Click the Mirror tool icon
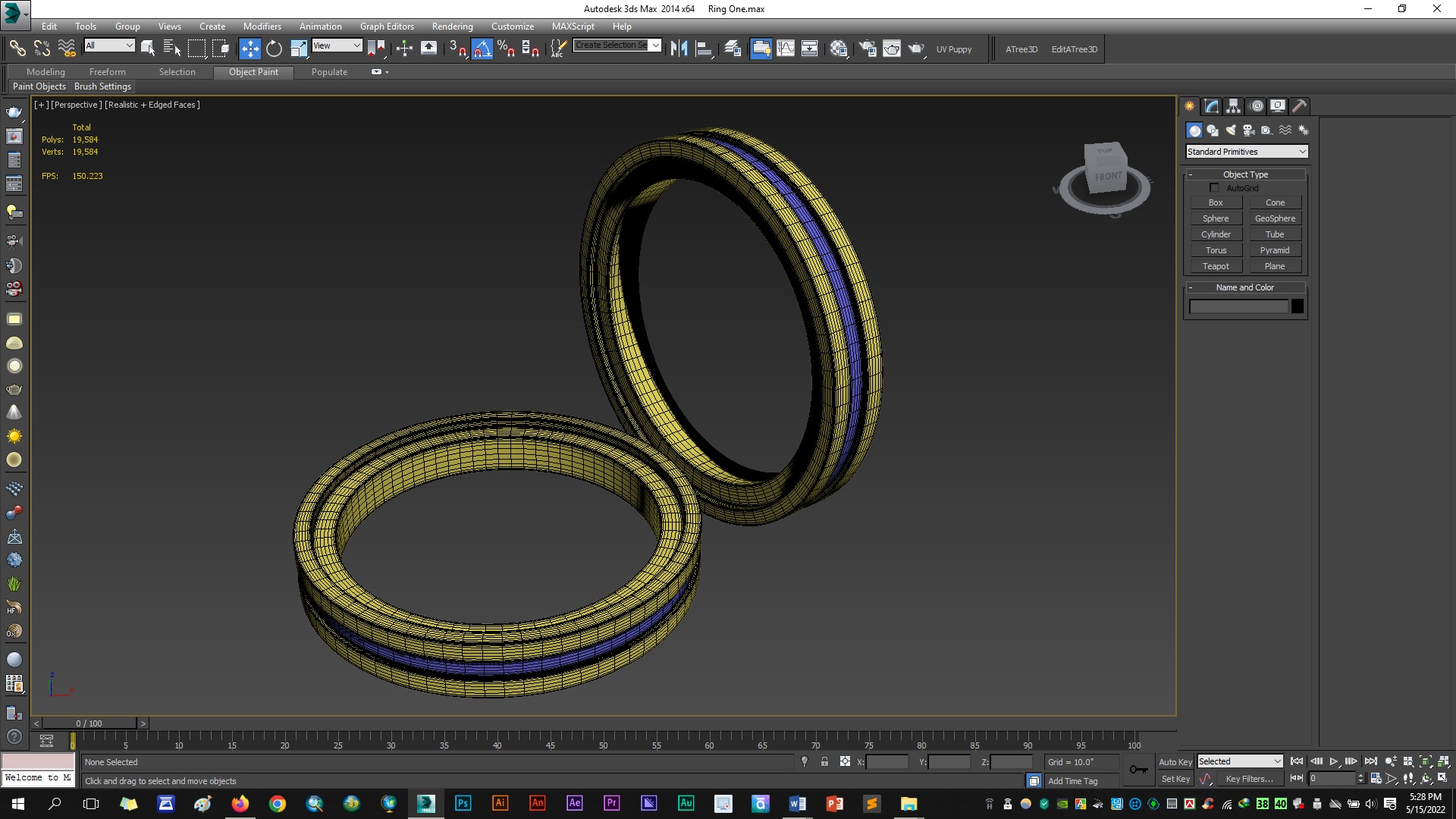 679,49
